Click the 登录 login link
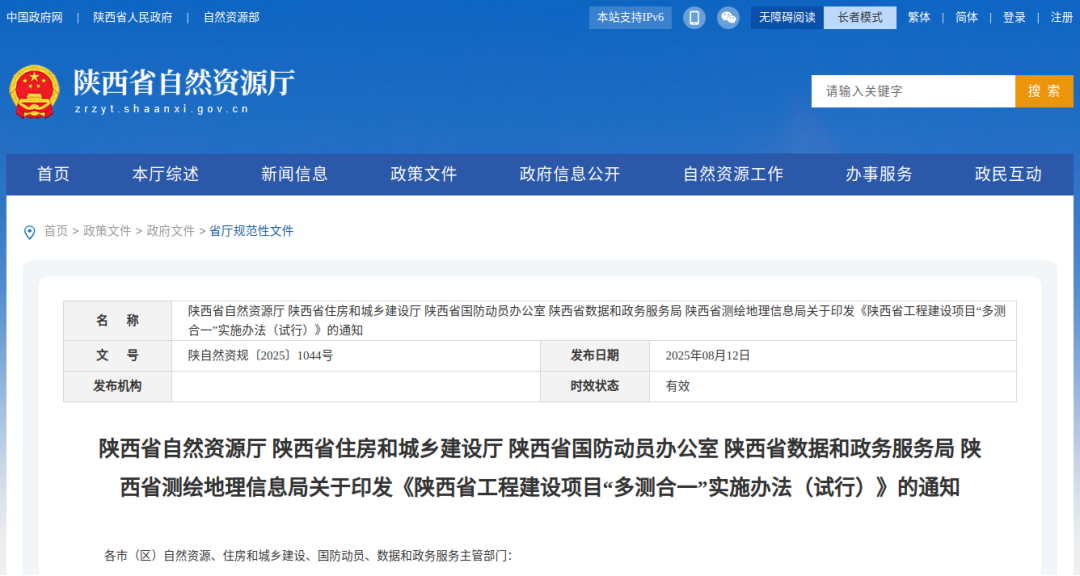 tap(1014, 17)
